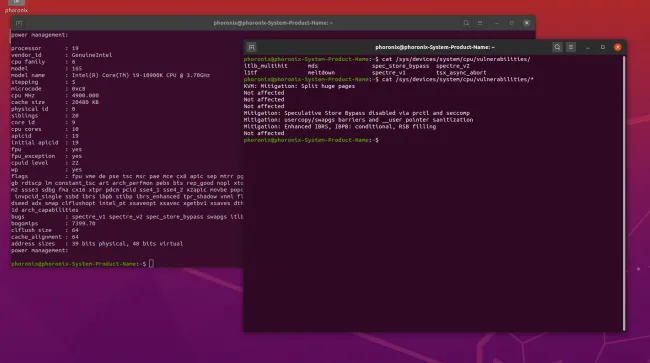The width and height of the screenshot is (650, 363).
Task: Click 'Speculative Store Bypass disabled' mitigation line
Action: tap(357, 113)
